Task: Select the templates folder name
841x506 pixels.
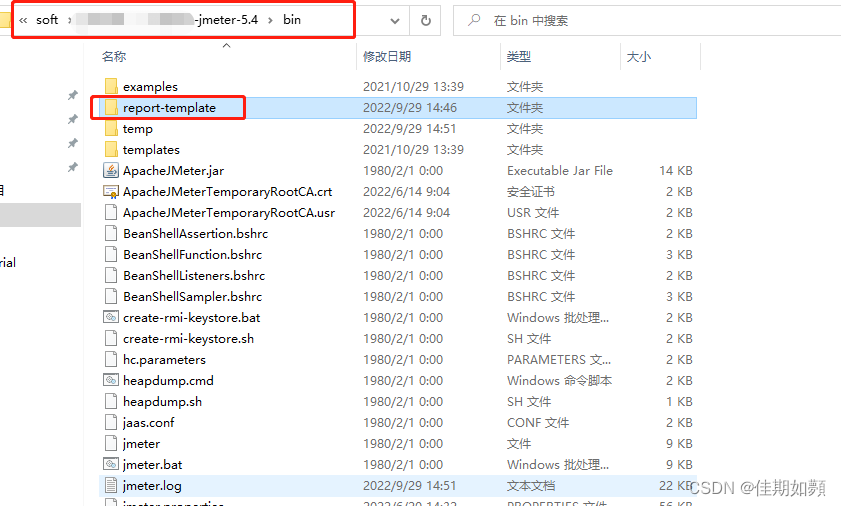Action: point(151,150)
